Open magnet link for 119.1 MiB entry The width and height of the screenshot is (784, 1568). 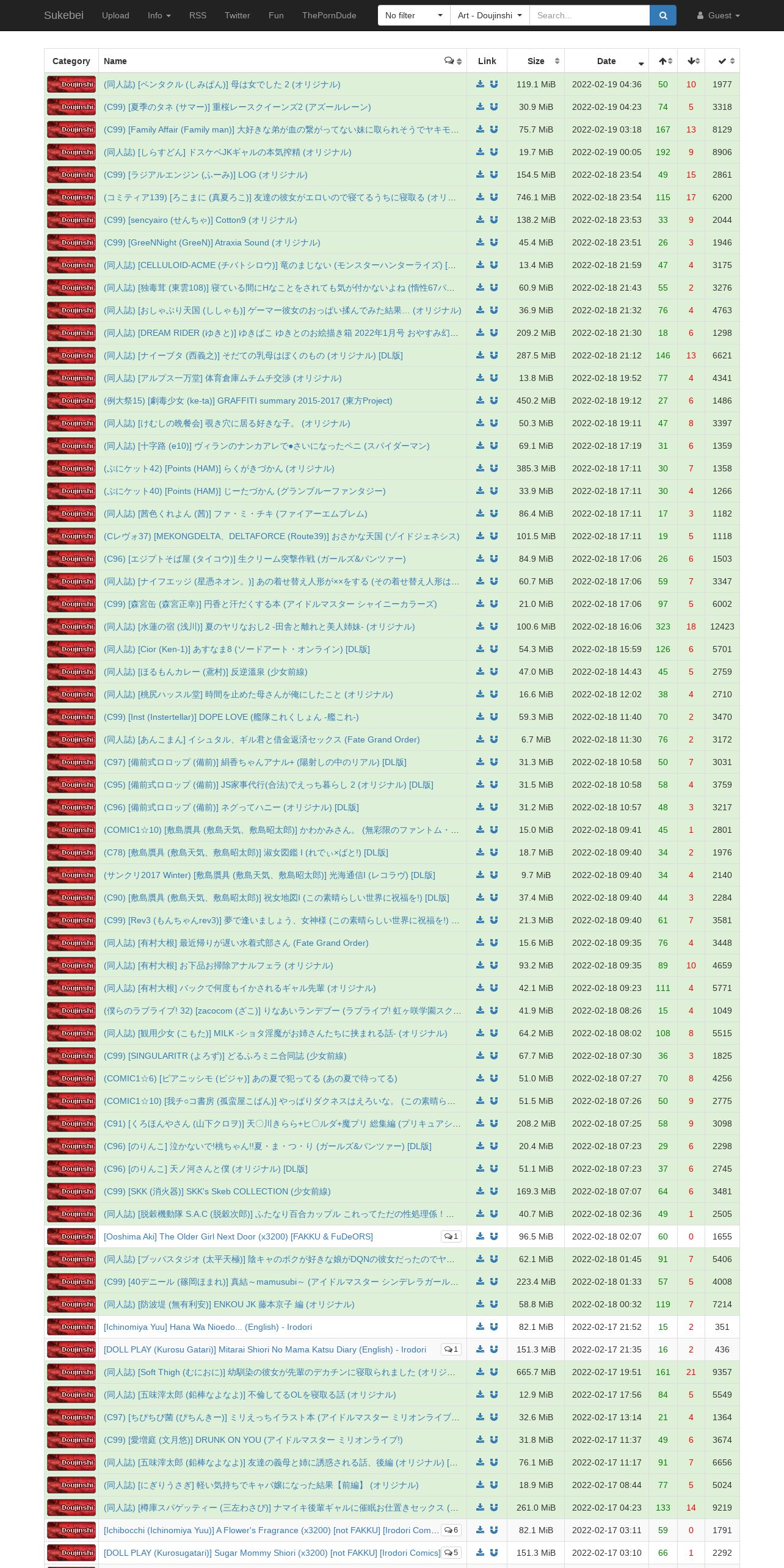[x=494, y=84]
